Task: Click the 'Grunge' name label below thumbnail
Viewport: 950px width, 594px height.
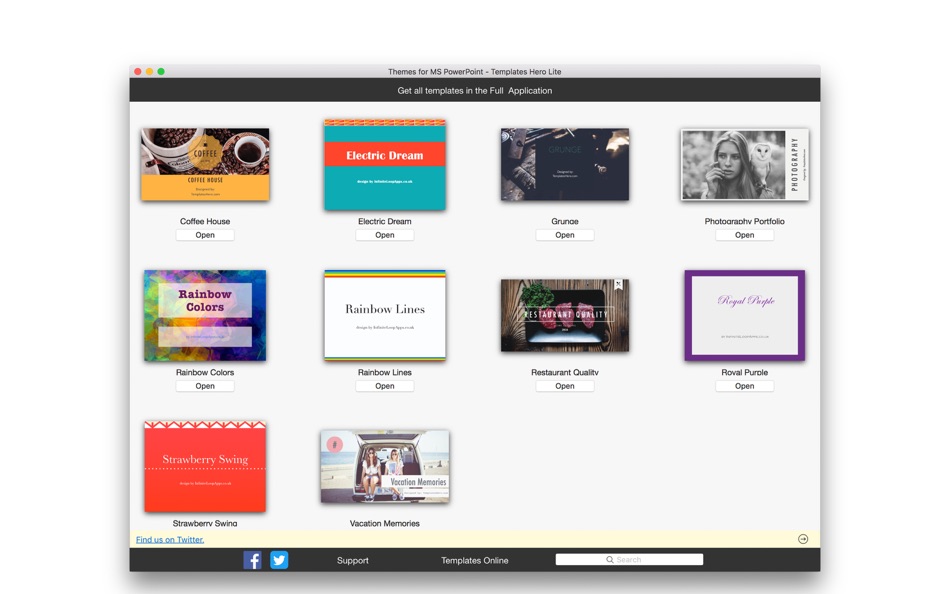Action: point(565,221)
